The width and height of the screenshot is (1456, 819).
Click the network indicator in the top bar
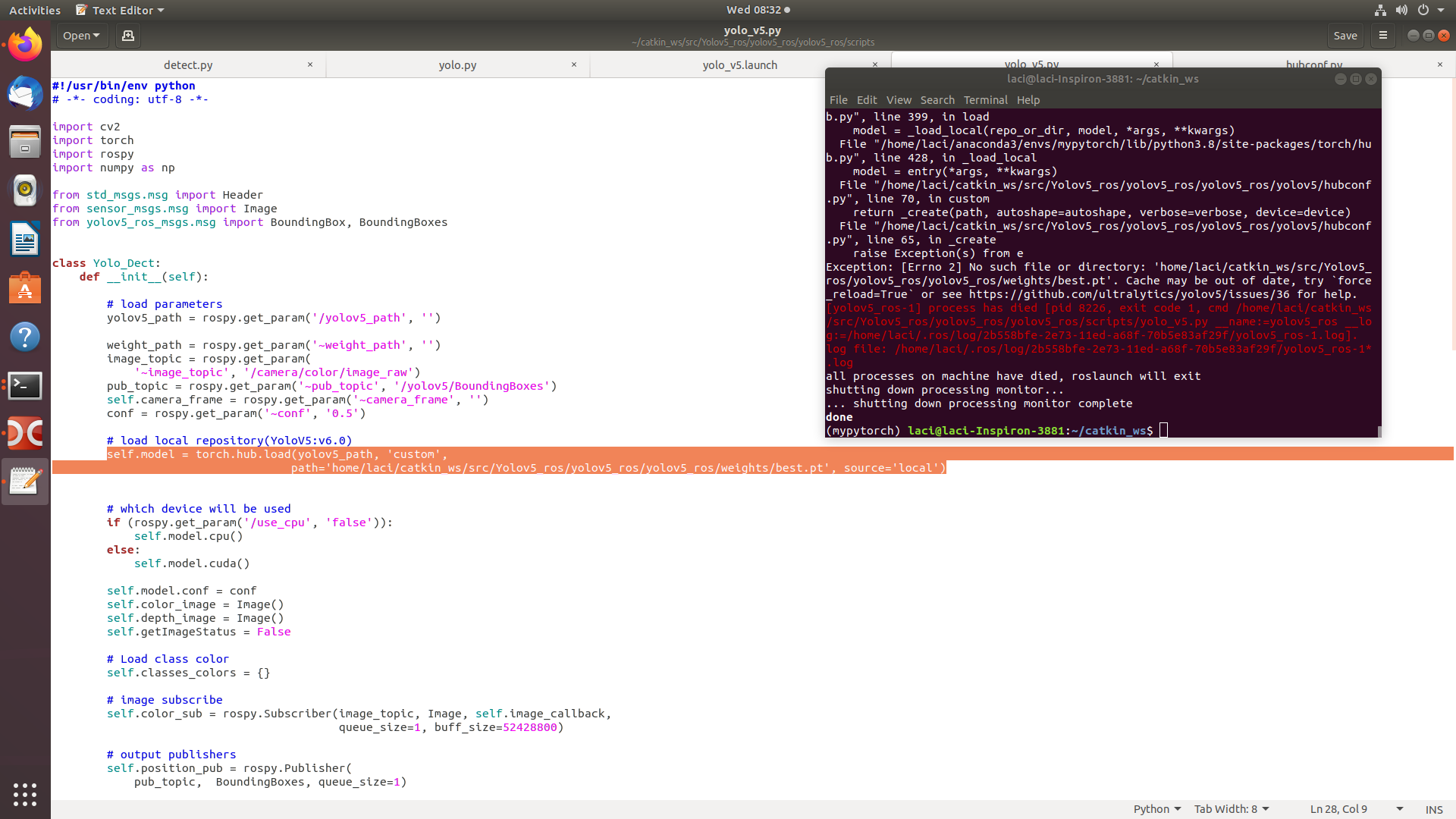[1379, 10]
